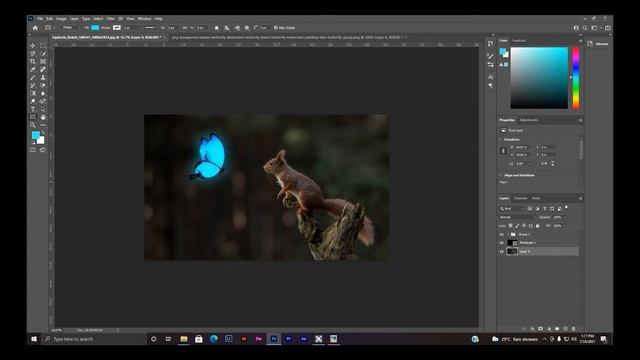
Task: Open the layer blend mode Normal dropdown
Action: [518, 217]
